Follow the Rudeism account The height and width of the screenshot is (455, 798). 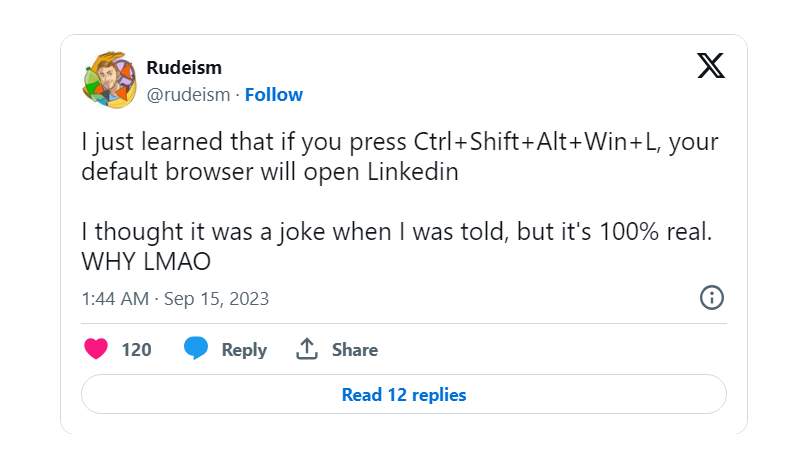pos(274,95)
